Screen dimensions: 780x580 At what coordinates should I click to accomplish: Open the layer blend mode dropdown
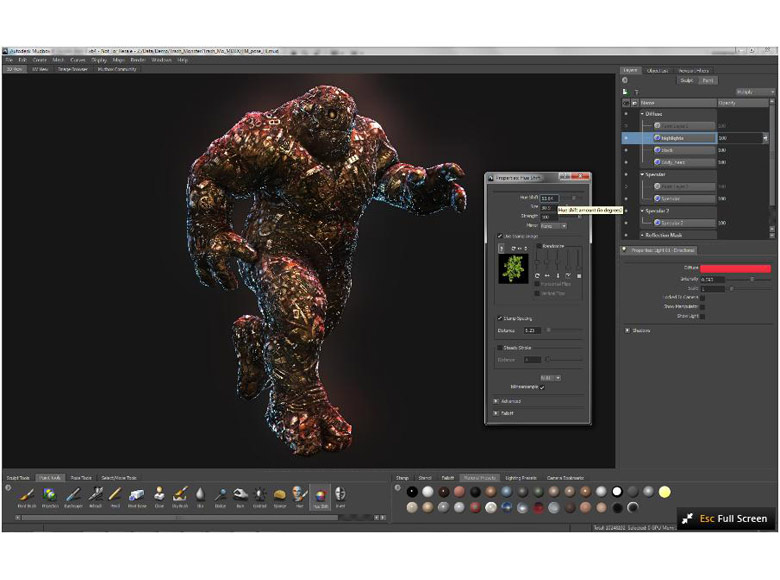754,91
